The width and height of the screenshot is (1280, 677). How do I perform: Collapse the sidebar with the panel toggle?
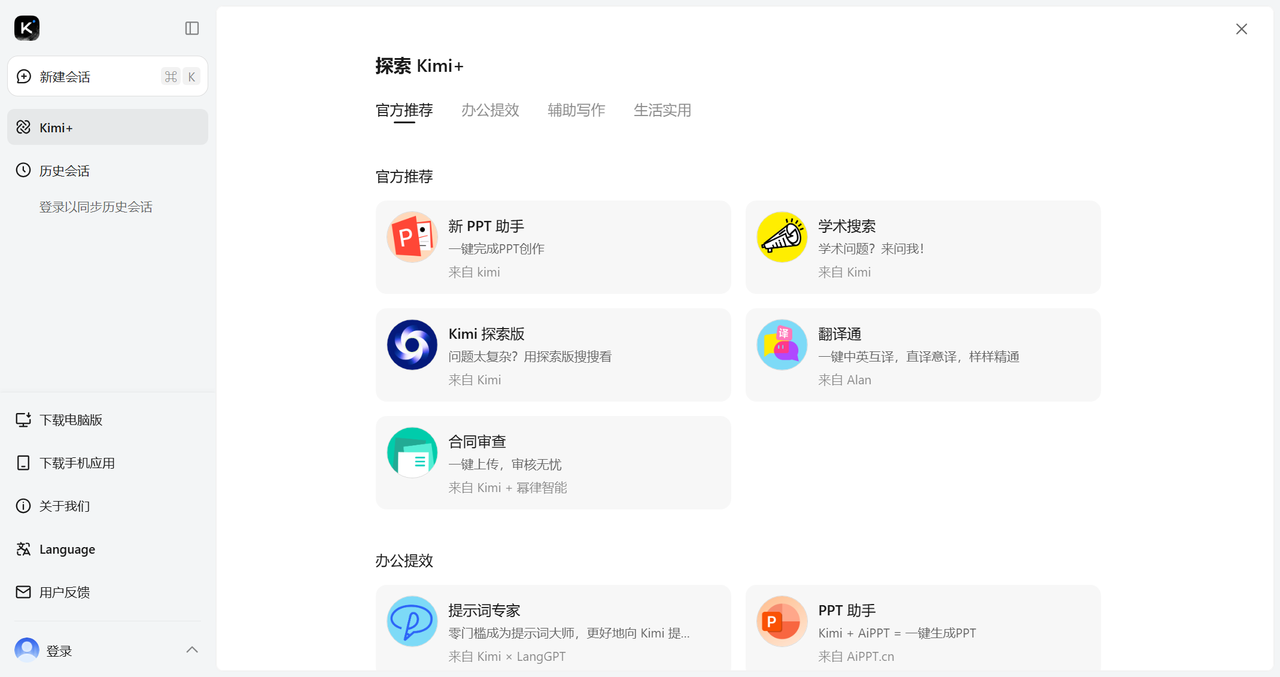(x=192, y=28)
